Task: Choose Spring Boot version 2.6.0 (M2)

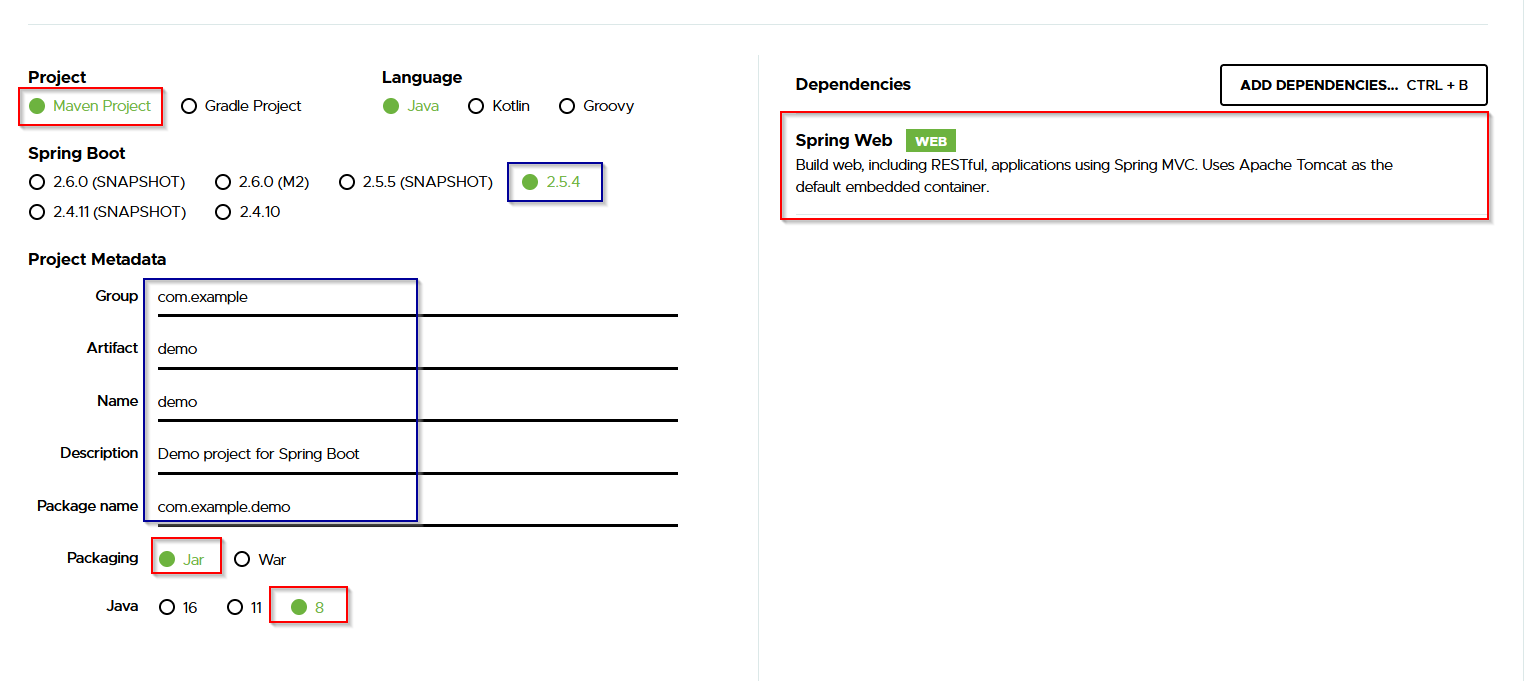Action: coord(224,182)
